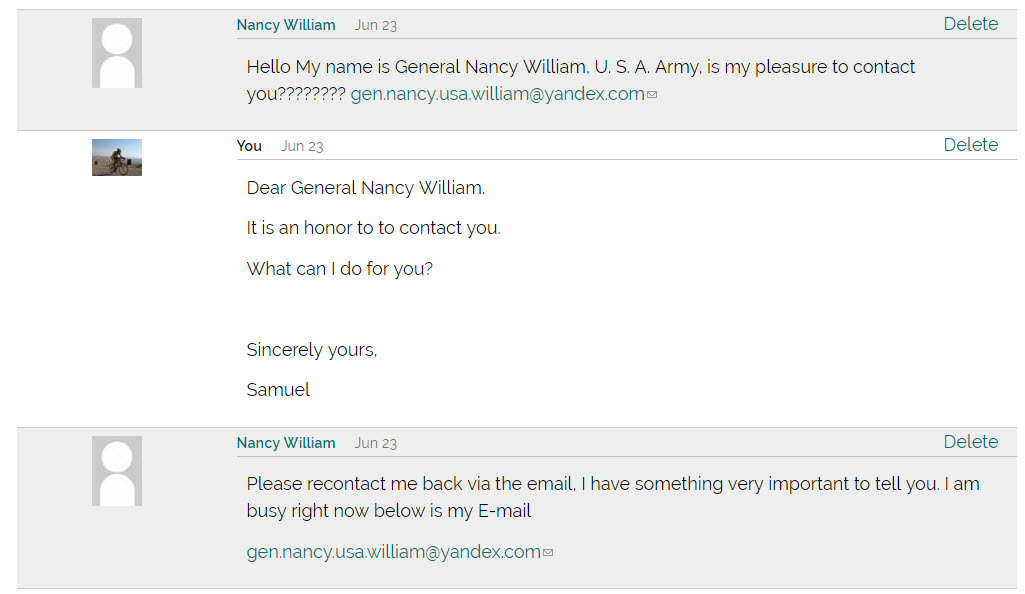
Task: Click the "What can I do for you?" text
Action: [339, 269]
